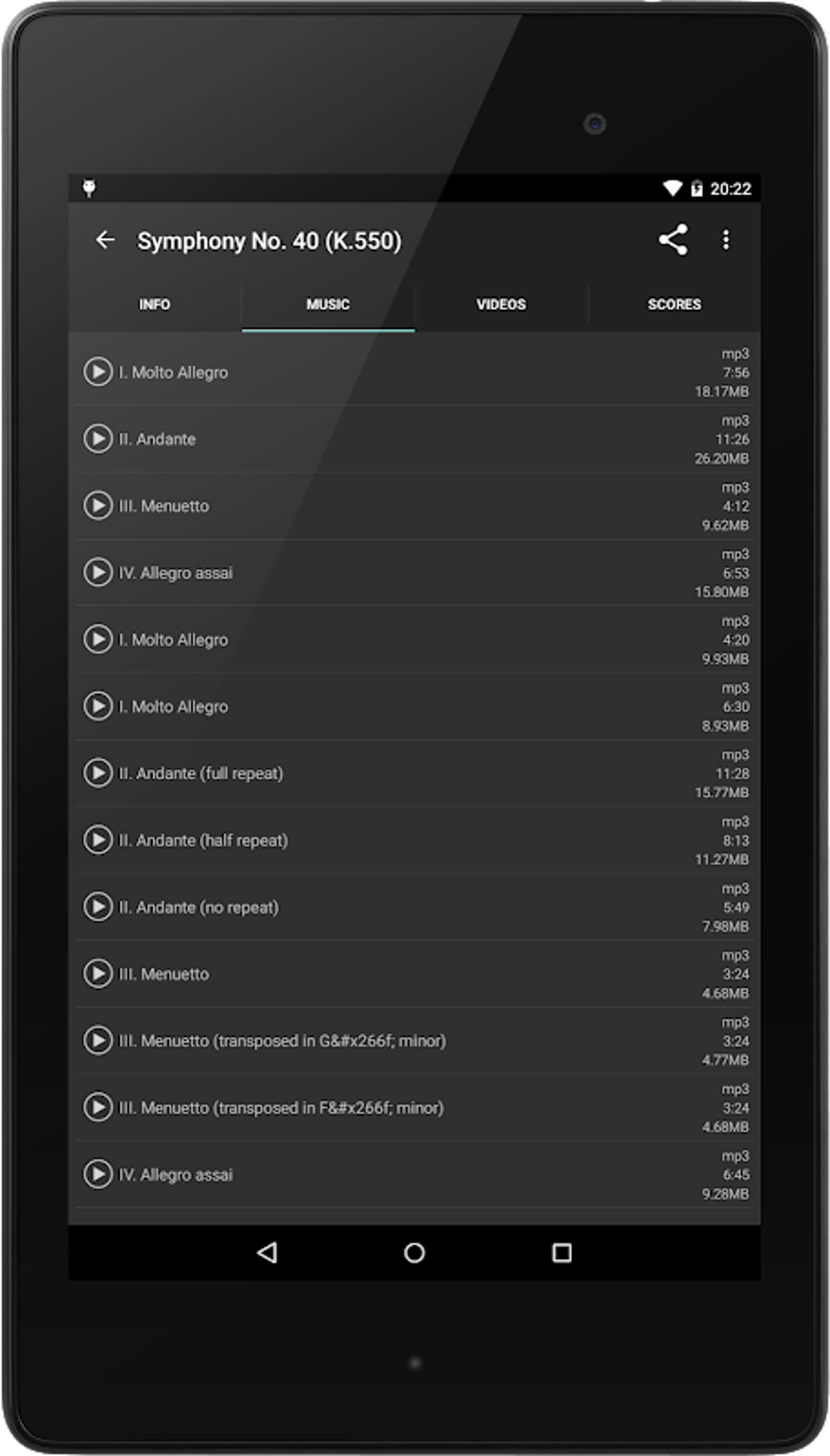Play the 4:12 Menuetto track
Viewport: 830px width, 1456px height.
[98, 505]
